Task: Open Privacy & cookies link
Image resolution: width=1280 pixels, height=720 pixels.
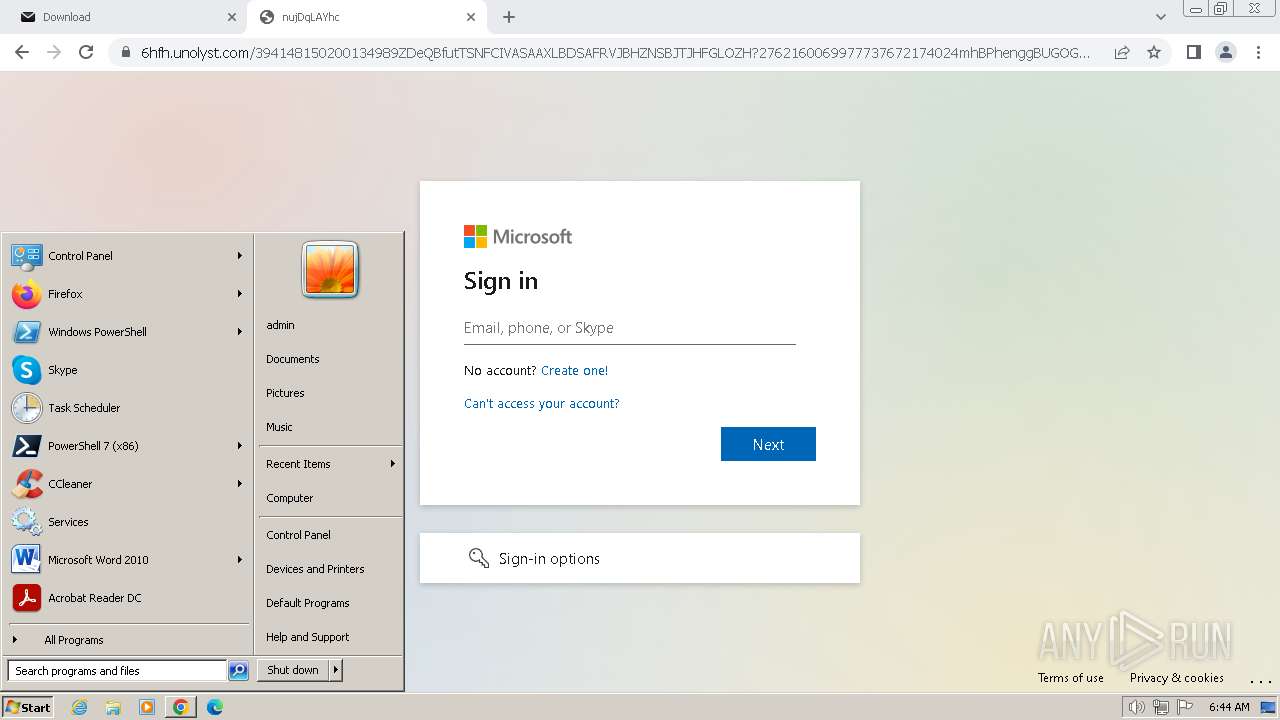Action: (1177, 678)
